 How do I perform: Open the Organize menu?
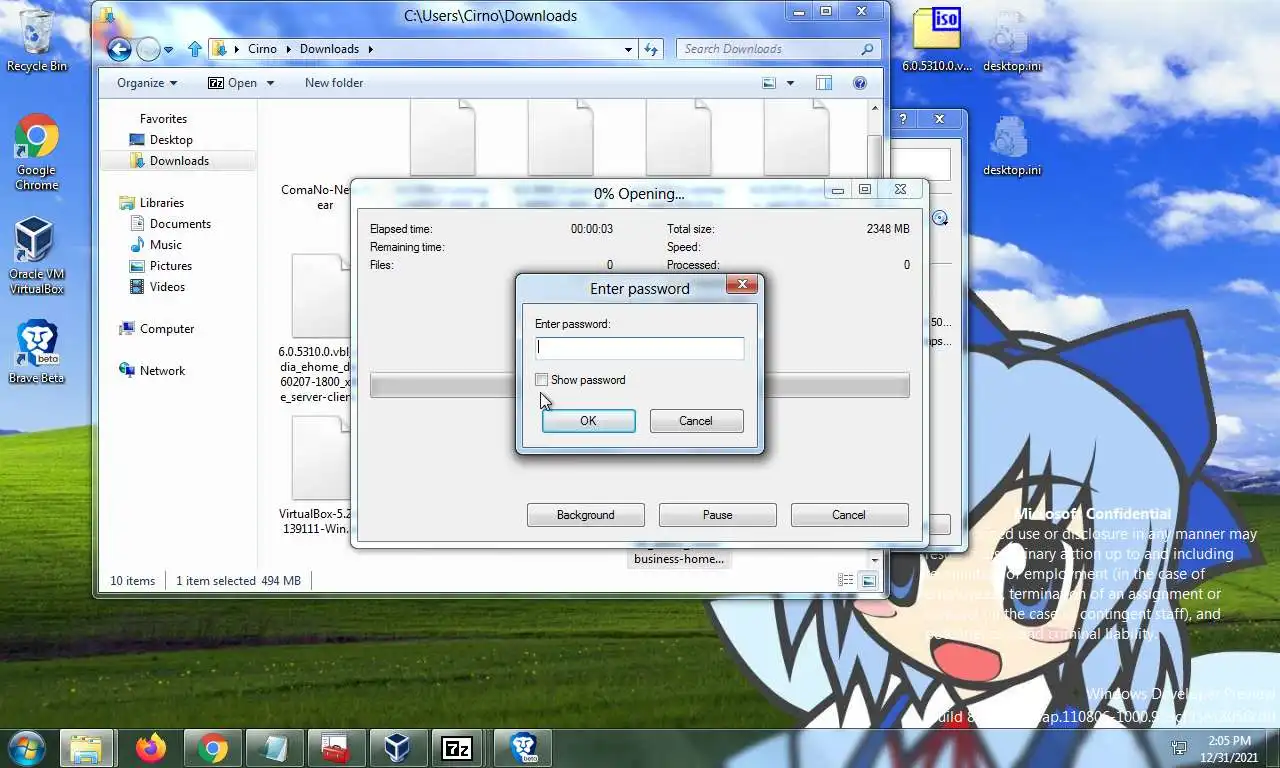(147, 83)
